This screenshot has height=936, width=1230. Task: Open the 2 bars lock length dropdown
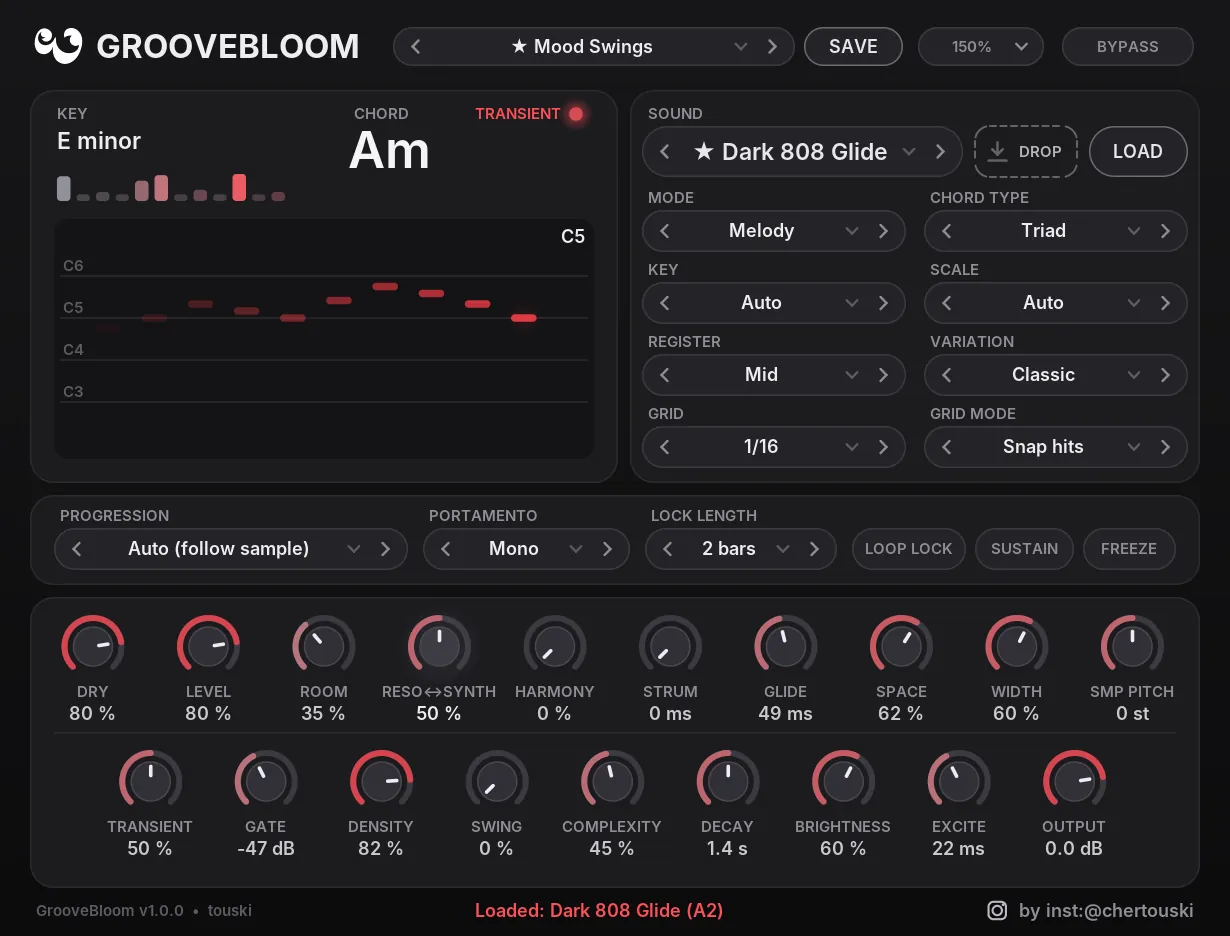click(741, 548)
